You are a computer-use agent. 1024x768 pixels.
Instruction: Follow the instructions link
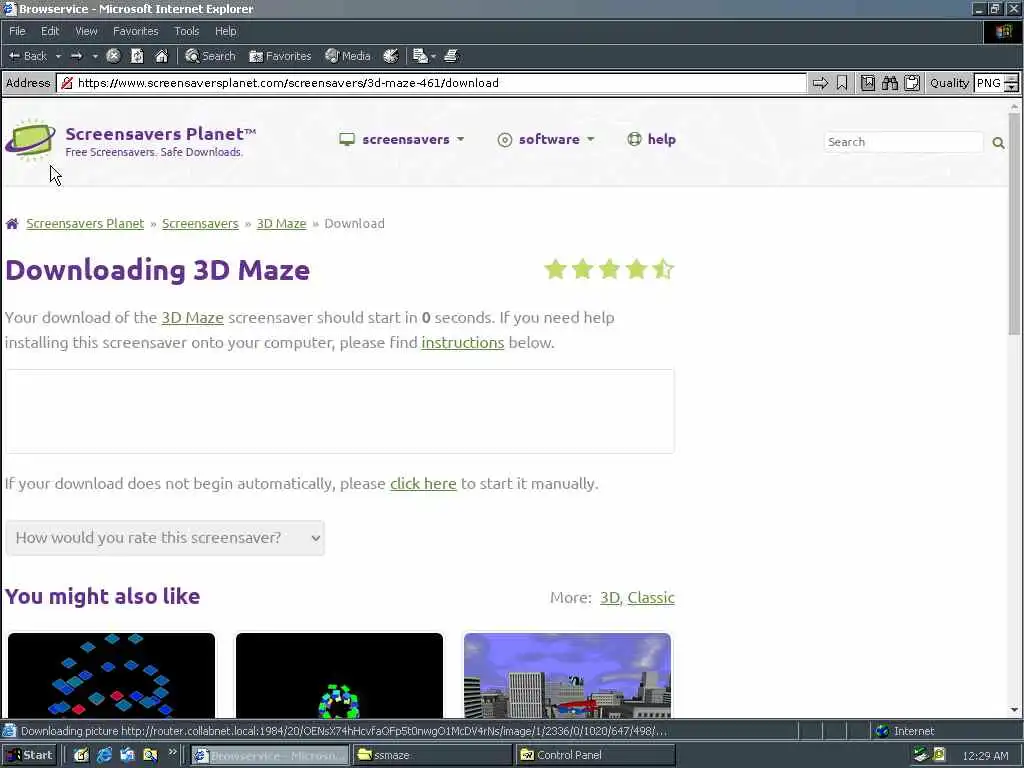click(462, 342)
